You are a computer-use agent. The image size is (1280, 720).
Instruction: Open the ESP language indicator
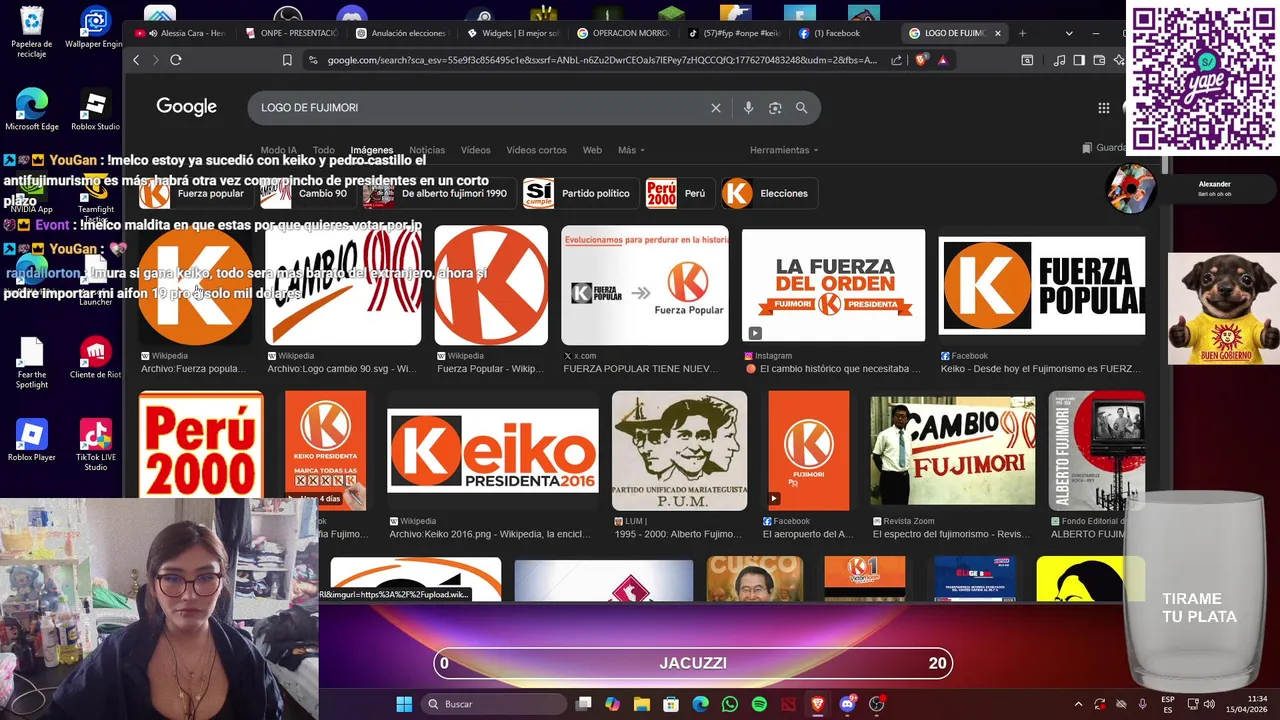(x=1168, y=704)
